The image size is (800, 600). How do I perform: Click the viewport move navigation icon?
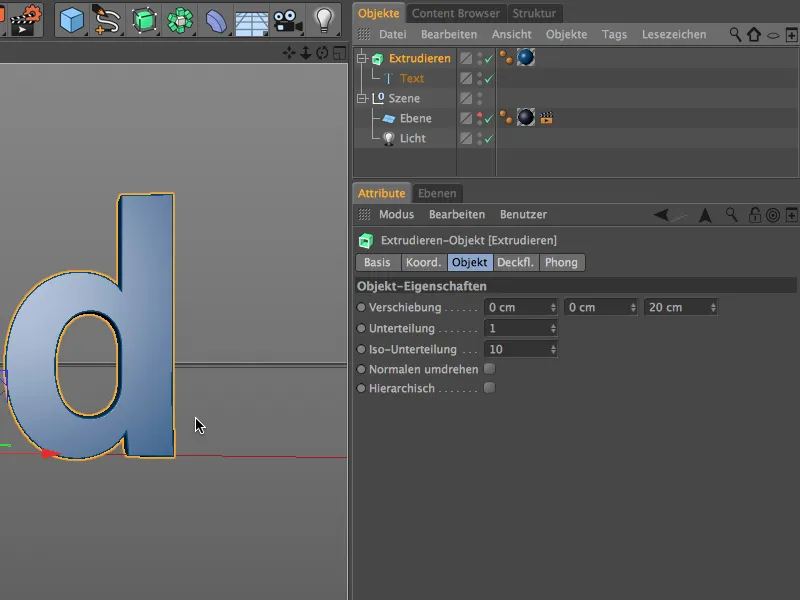point(289,53)
